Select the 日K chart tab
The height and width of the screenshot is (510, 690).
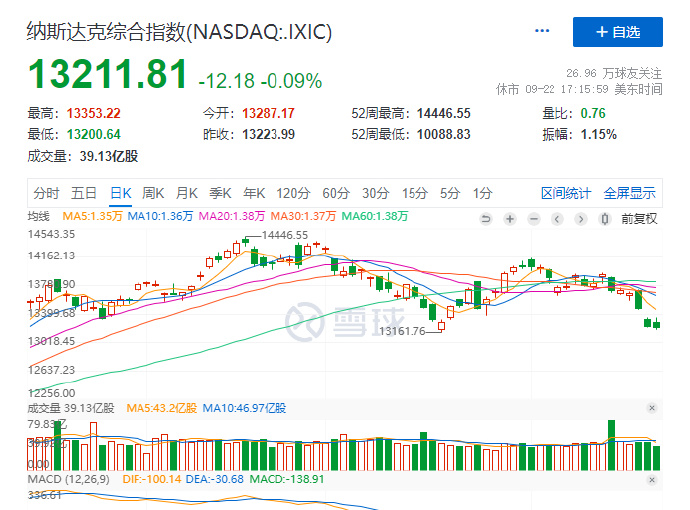(121, 193)
